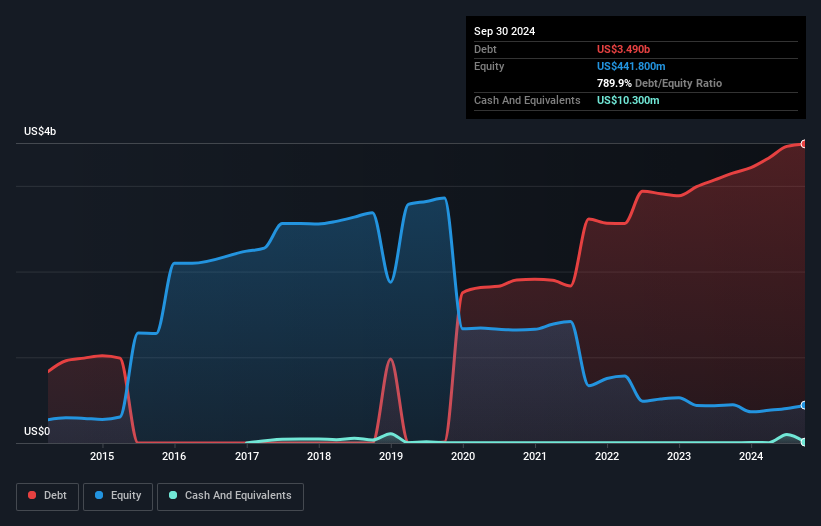Click the Debt row label in tooltip
821x526 pixels.
(x=485, y=49)
